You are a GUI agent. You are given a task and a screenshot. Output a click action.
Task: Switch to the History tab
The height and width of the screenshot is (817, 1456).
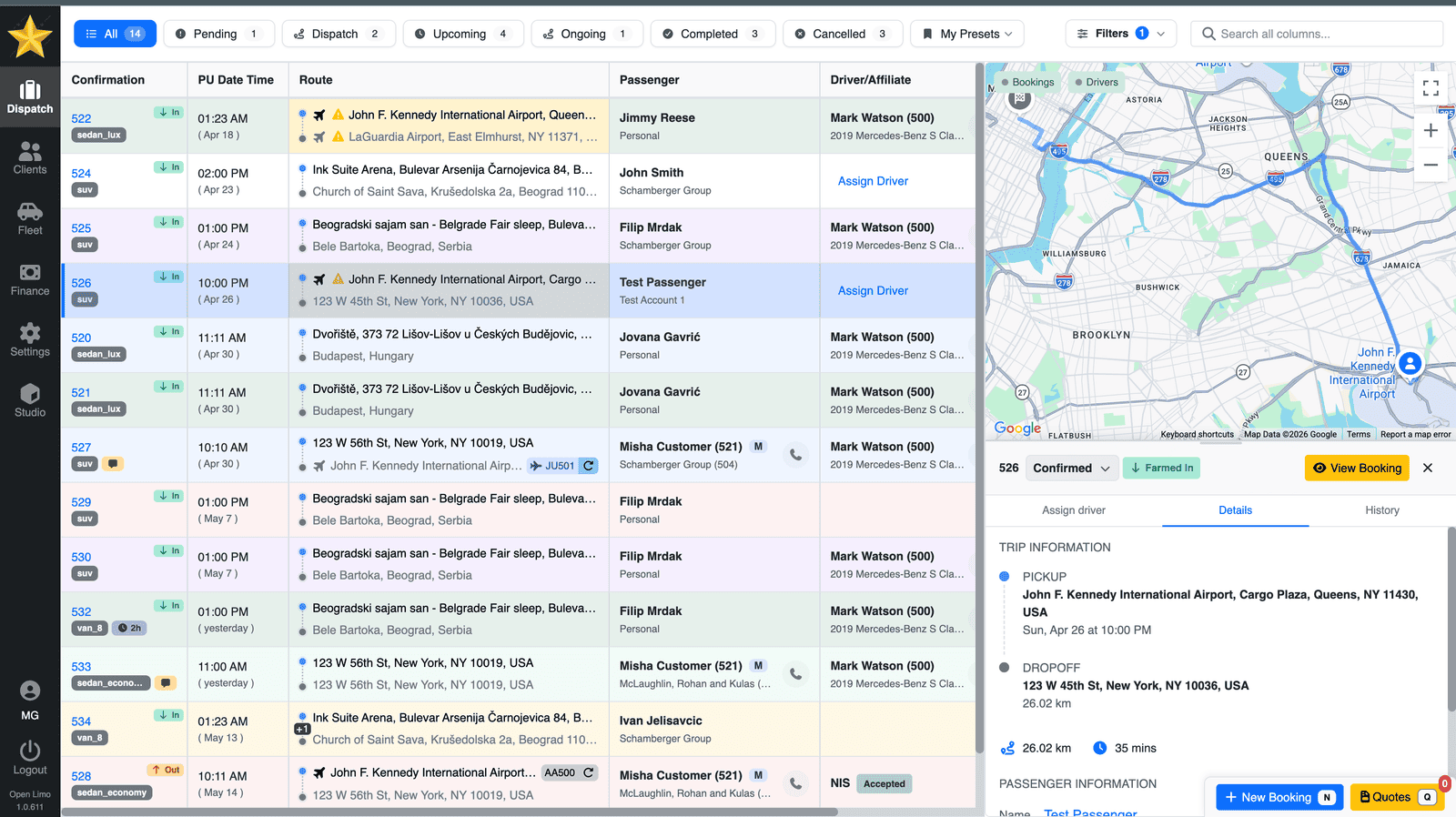(x=1381, y=510)
